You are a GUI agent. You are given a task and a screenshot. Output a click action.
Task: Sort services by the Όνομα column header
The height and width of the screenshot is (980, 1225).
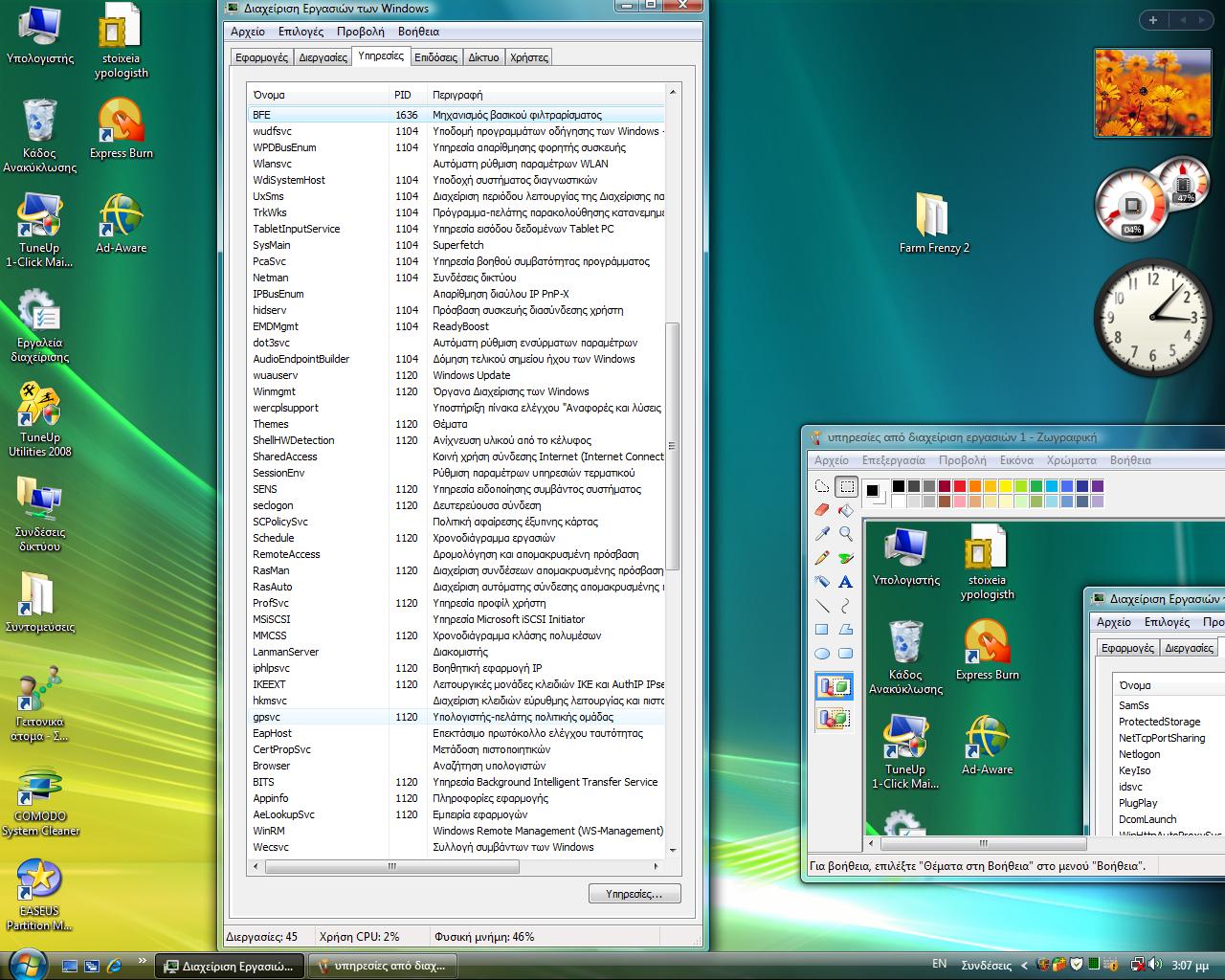(x=317, y=95)
